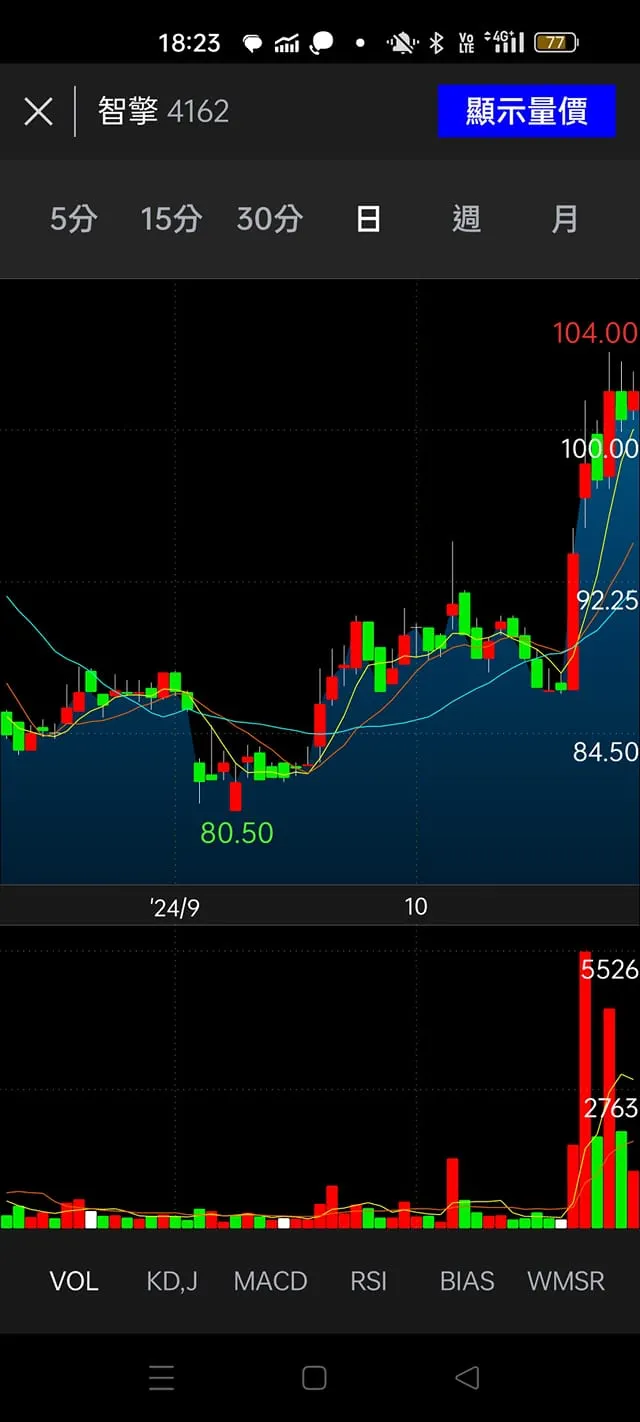
Task: Tap the battery indicator in status bar
Action: (555, 43)
